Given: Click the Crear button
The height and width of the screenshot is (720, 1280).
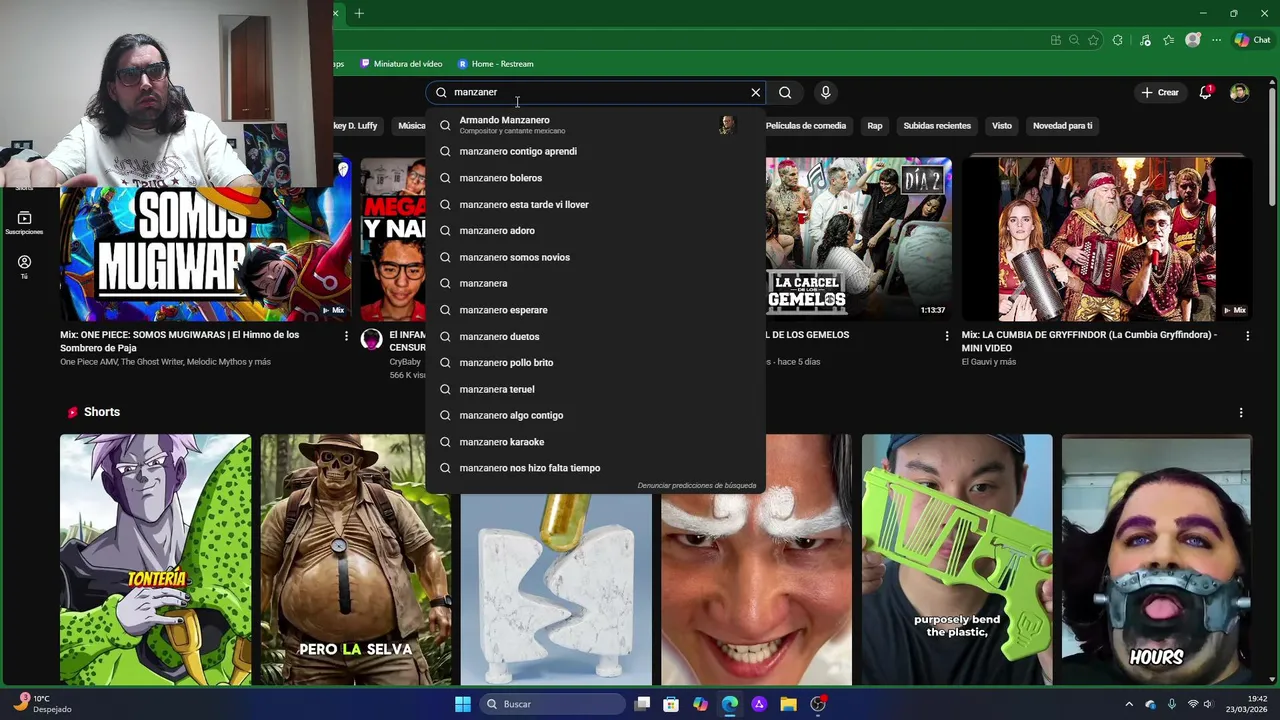Looking at the screenshot, I should 1160,92.
